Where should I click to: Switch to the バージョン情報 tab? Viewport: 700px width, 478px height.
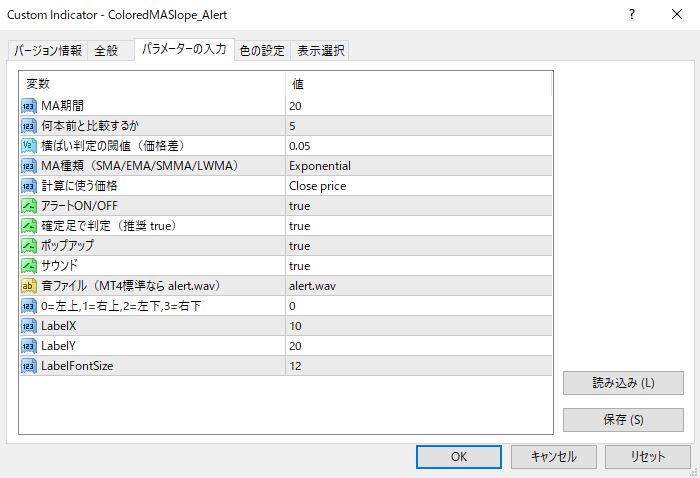click(x=48, y=51)
